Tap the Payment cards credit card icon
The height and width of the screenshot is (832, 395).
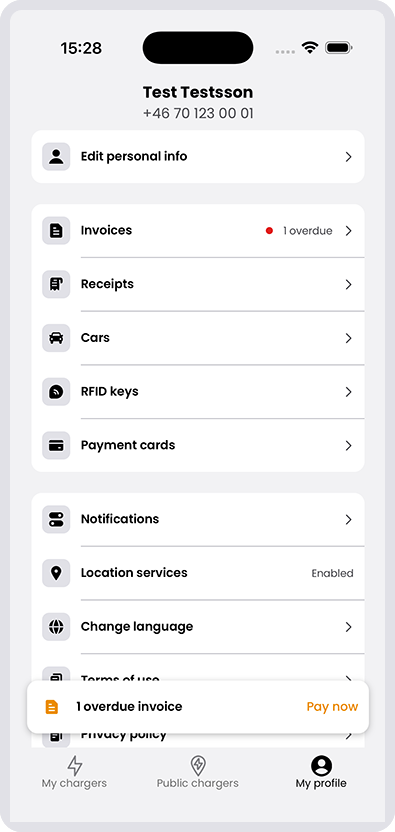(56, 445)
